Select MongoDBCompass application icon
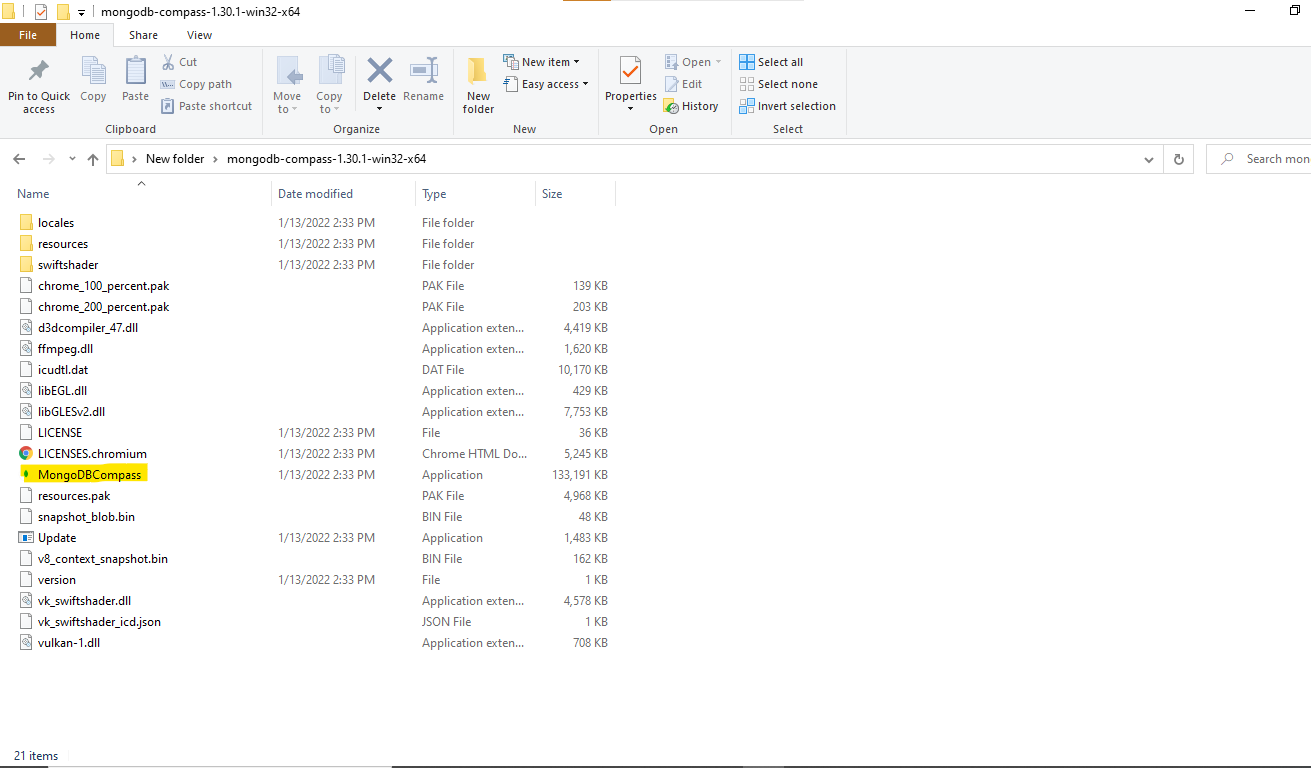This screenshot has height=768, width=1311. point(26,475)
